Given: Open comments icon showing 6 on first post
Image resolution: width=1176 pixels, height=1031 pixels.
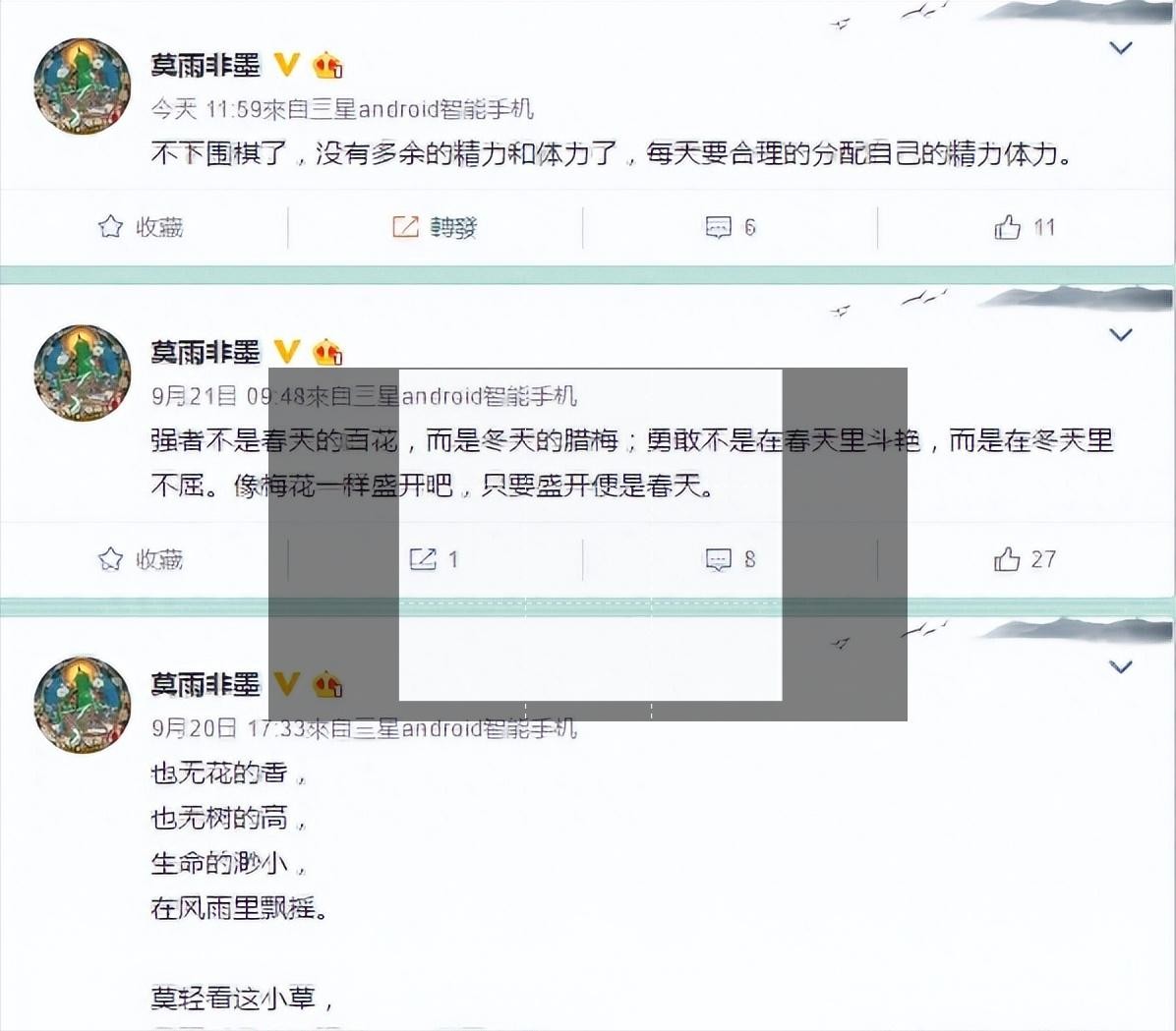Looking at the screenshot, I should coord(718,227).
